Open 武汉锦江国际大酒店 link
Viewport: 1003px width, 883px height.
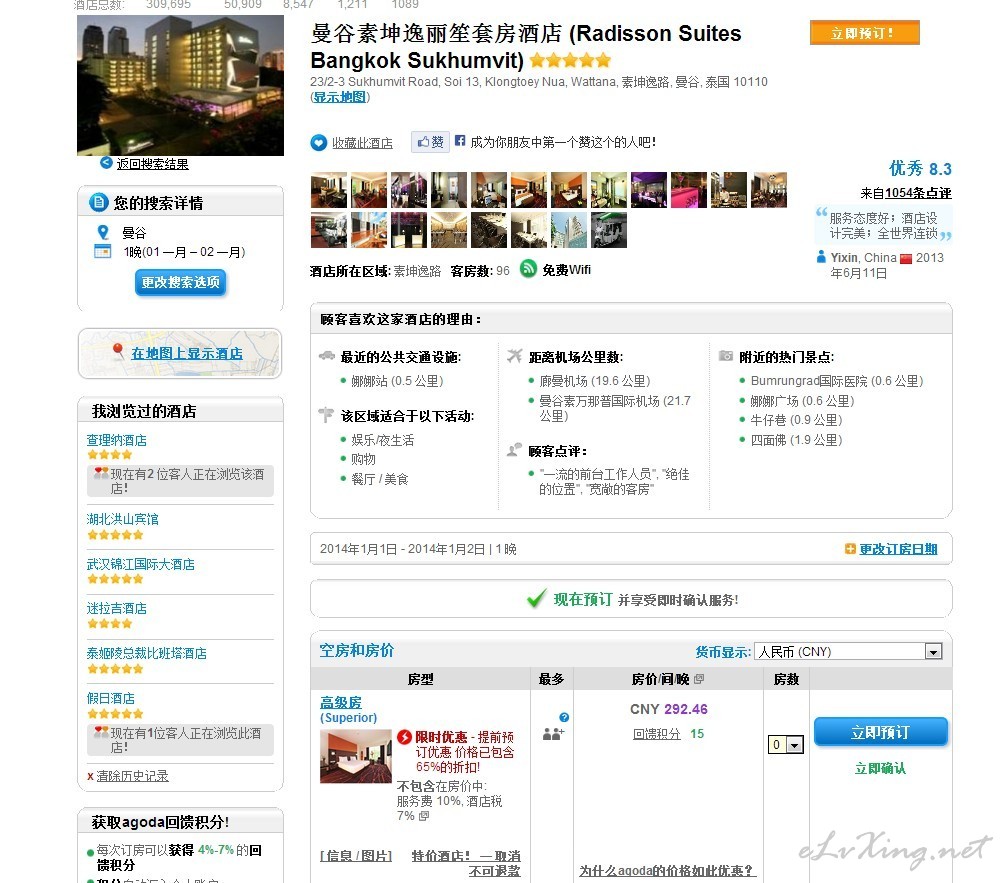tap(141, 564)
